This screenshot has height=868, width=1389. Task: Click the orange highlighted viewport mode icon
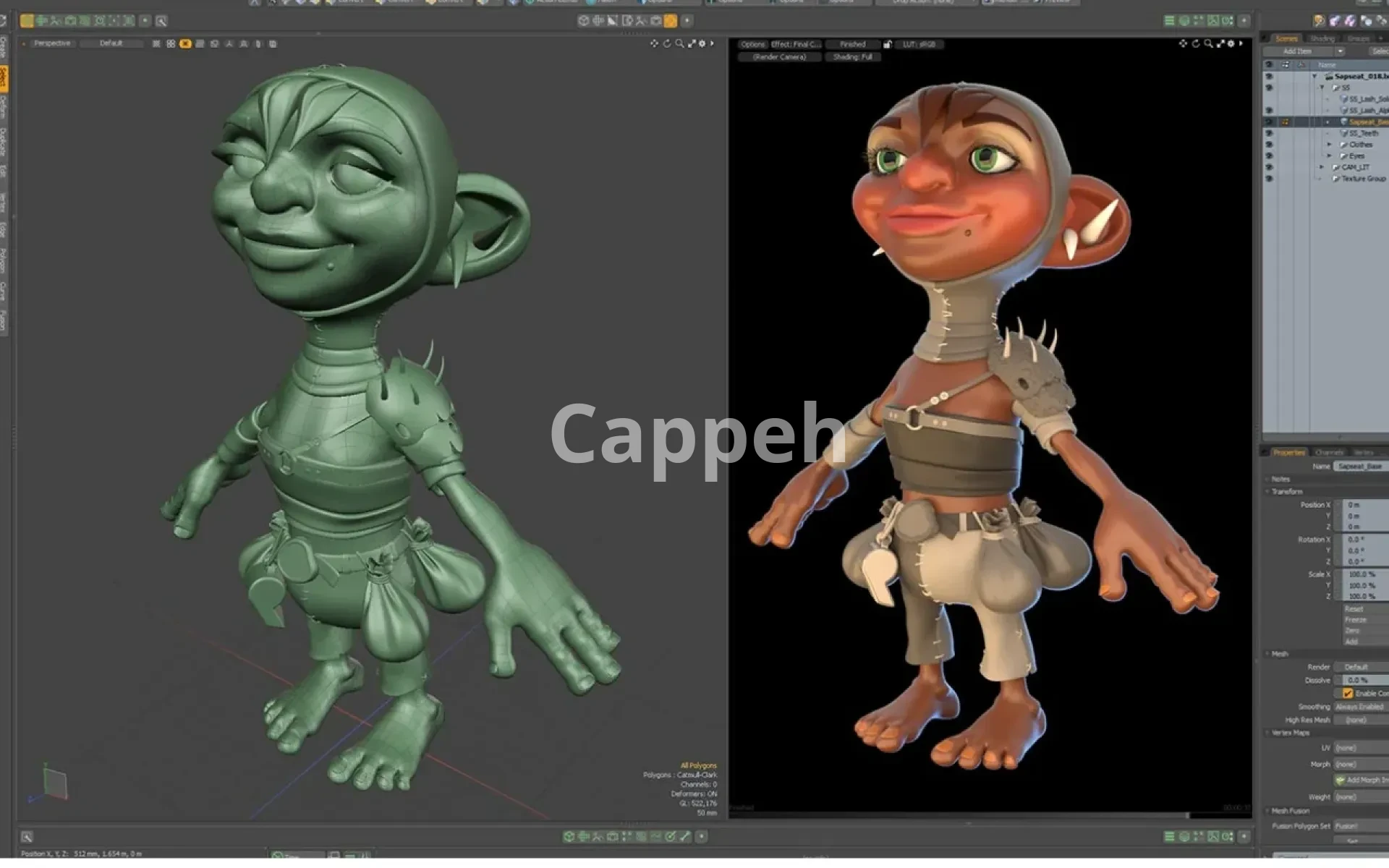tap(185, 43)
